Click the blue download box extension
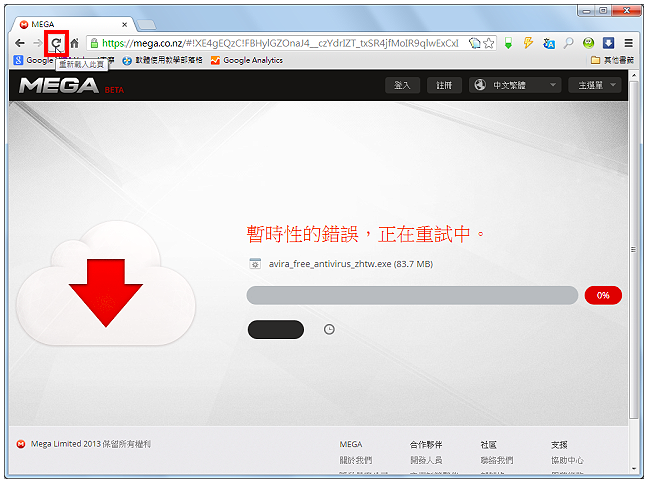The image size is (648, 484). (x=608, y=43)
